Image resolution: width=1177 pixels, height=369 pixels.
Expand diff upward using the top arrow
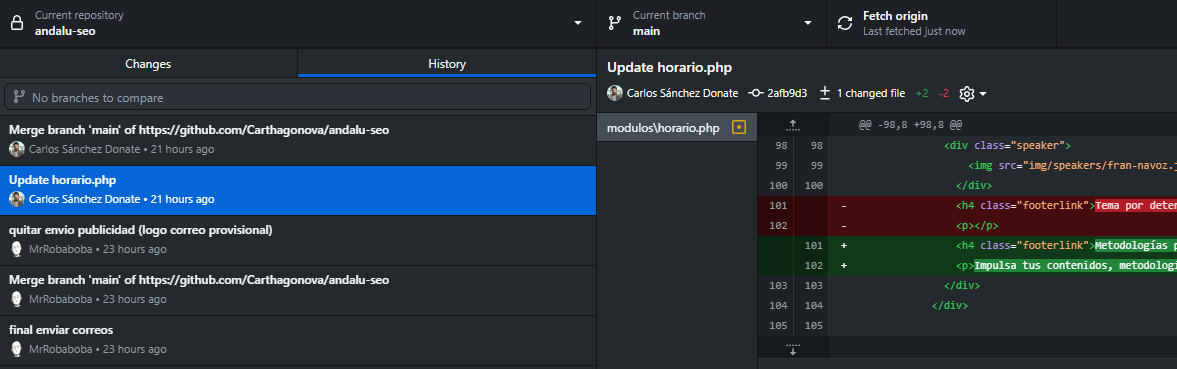coord(793,124)
